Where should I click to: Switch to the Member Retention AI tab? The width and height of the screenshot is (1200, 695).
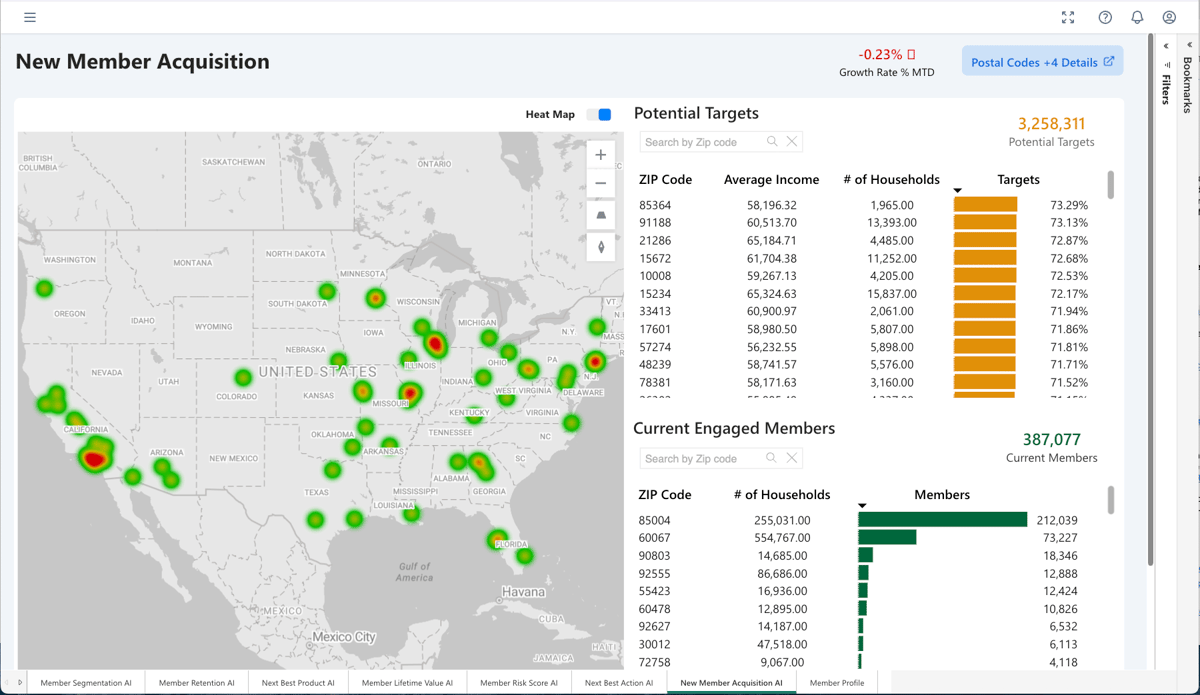point(197,683)
